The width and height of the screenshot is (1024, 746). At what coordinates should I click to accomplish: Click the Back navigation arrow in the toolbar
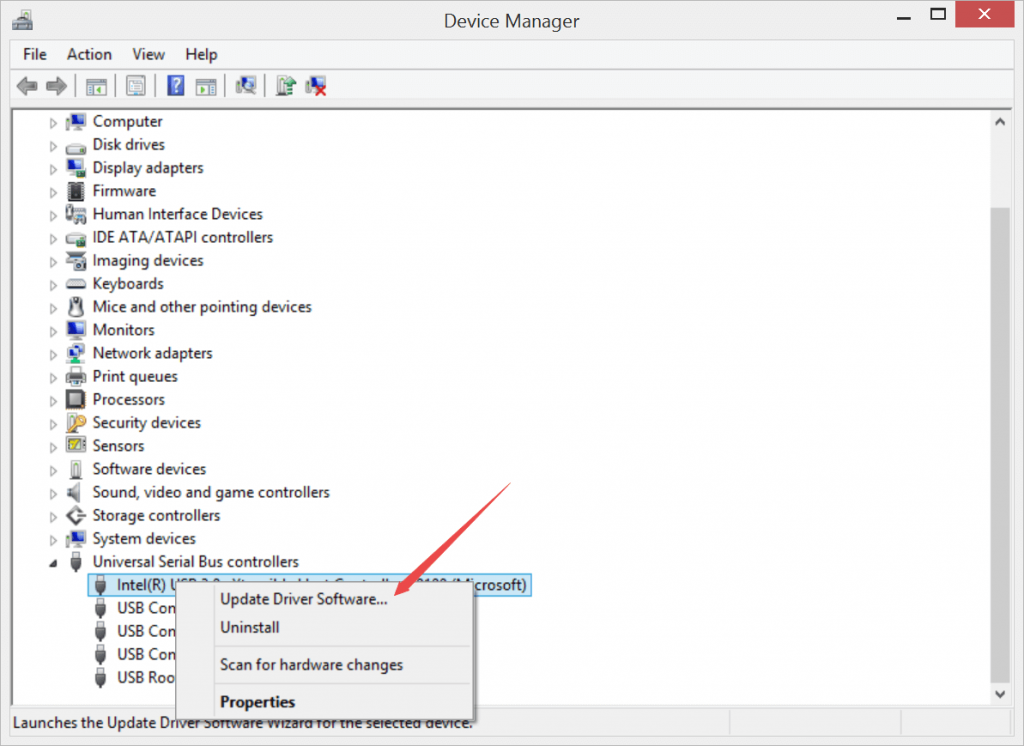pyautogui.click(x=27, y=85)
